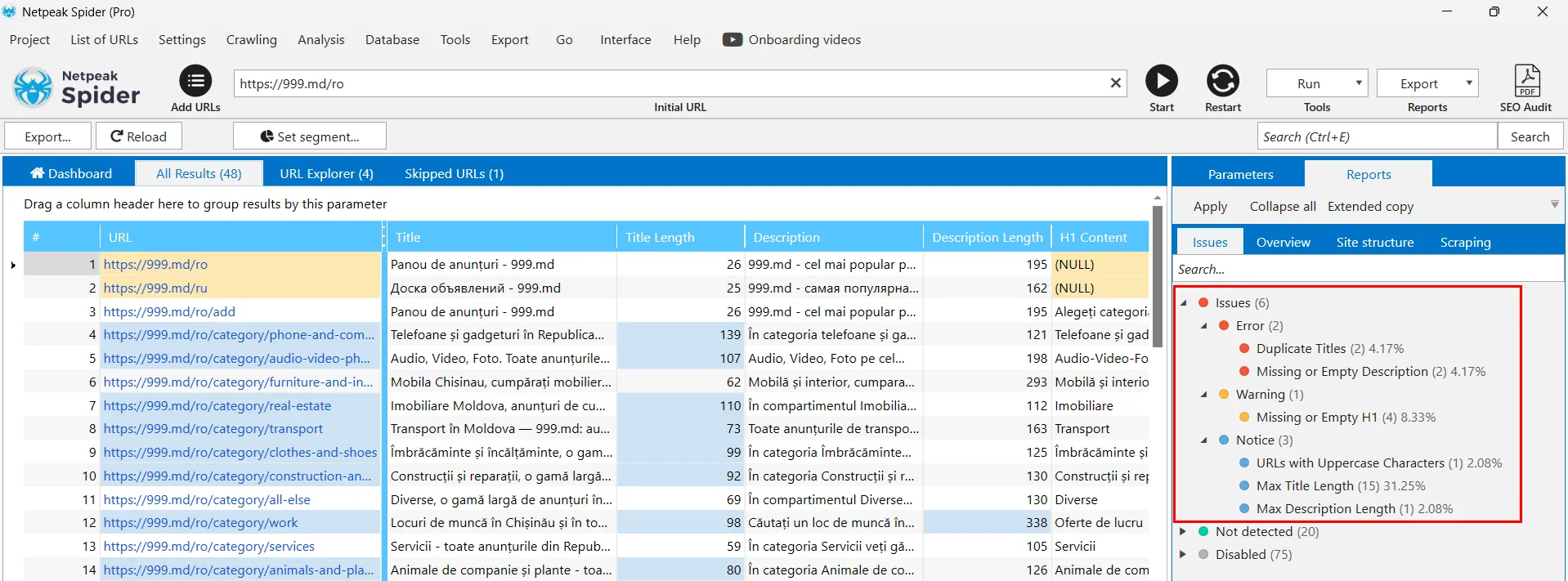Click the Add URLs list icon
The image size is (1568, 581).
click(195, 81)
